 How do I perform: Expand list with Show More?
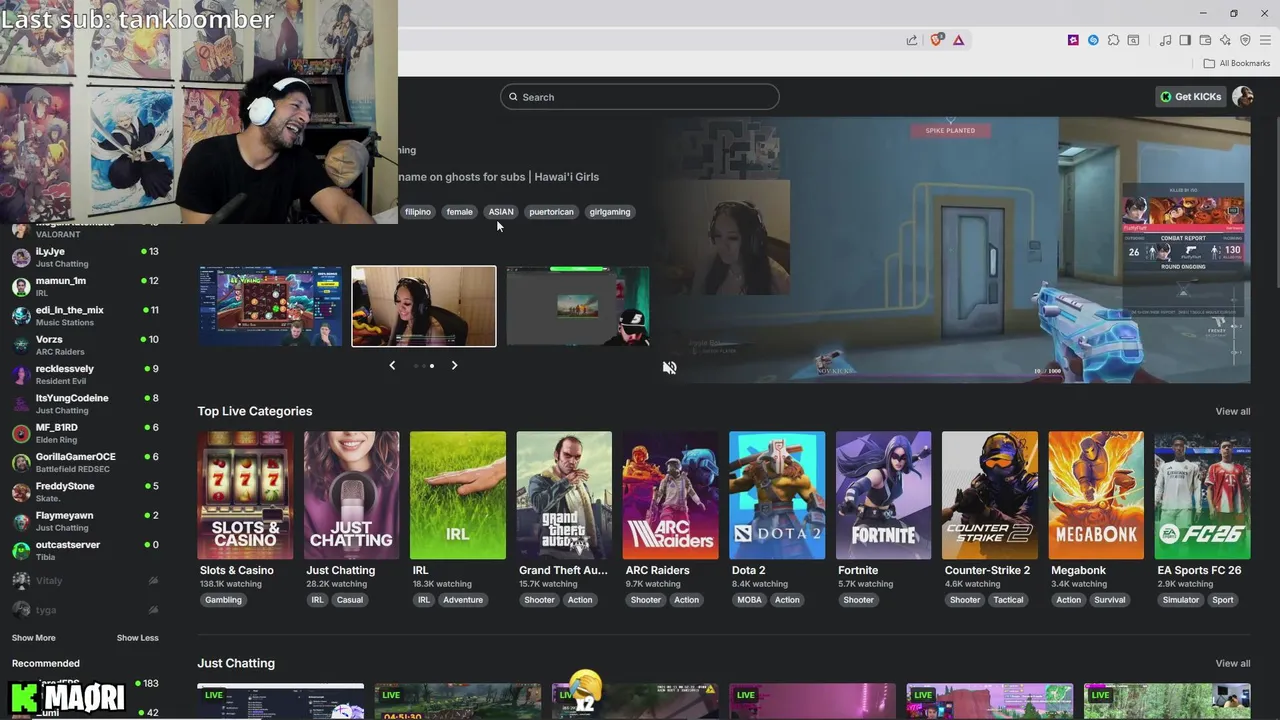33,638
